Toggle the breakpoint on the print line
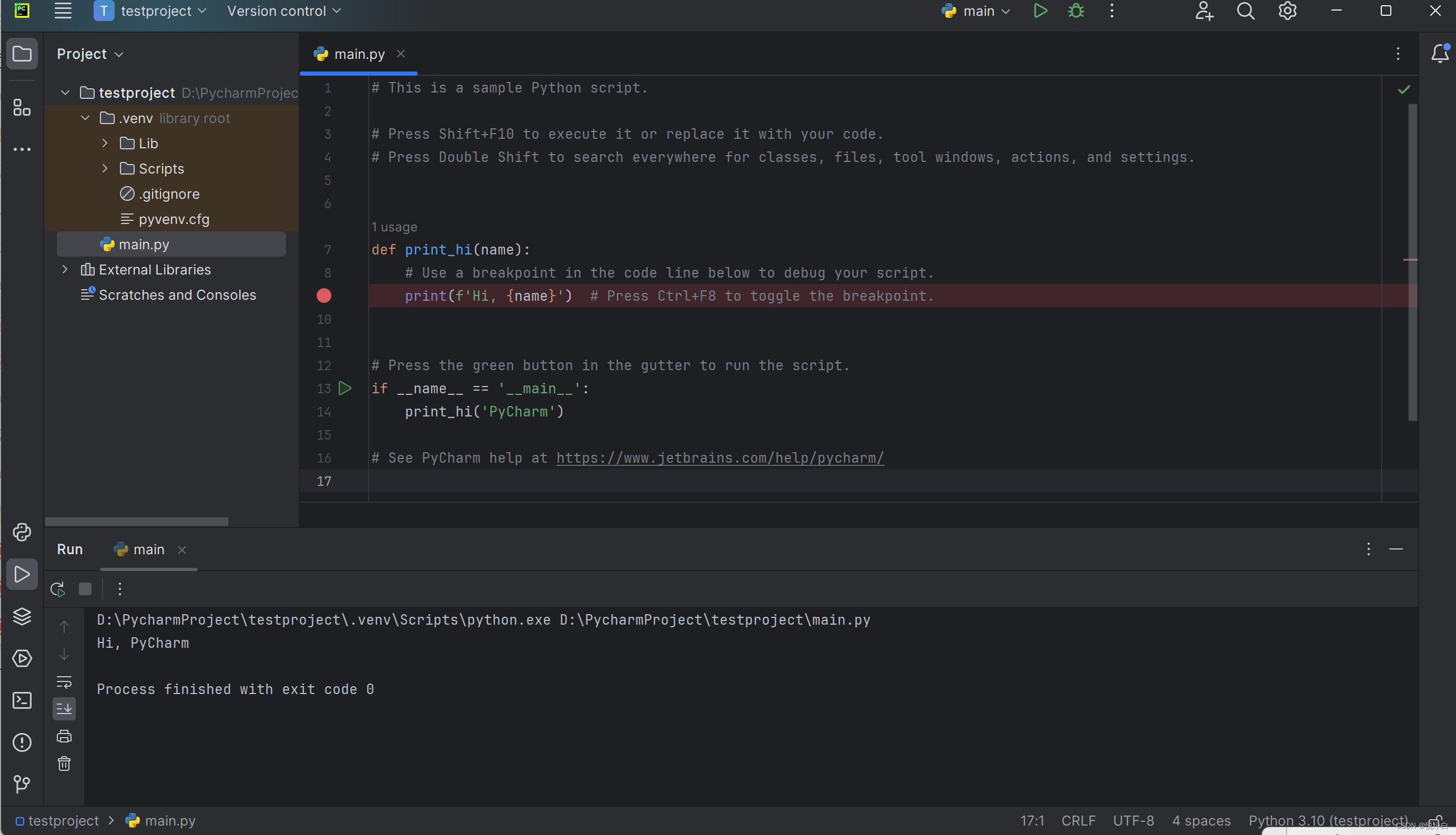This screenshot has width=1456, height=835. 324,296
